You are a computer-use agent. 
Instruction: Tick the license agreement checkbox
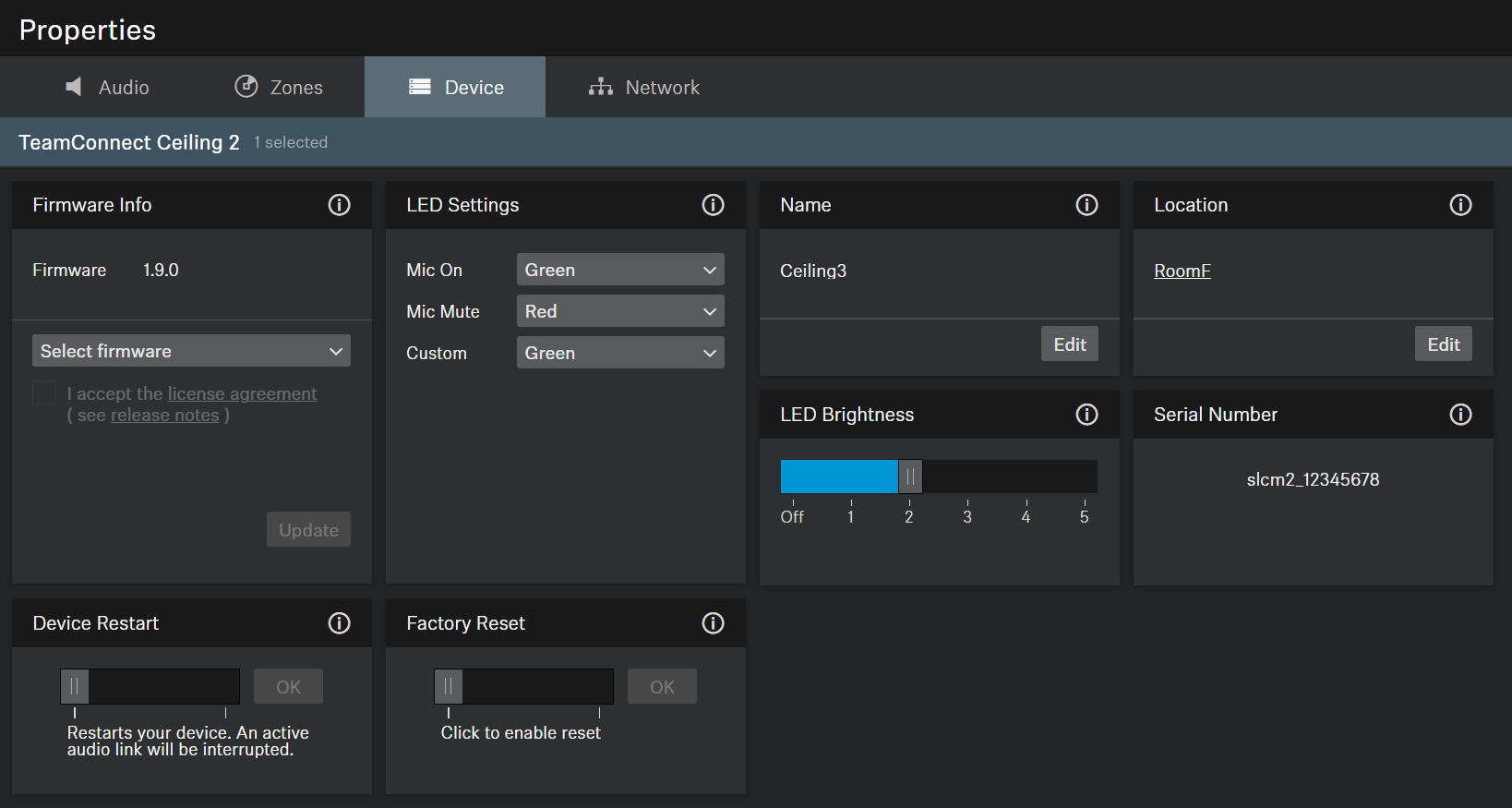tap(44, 393)
